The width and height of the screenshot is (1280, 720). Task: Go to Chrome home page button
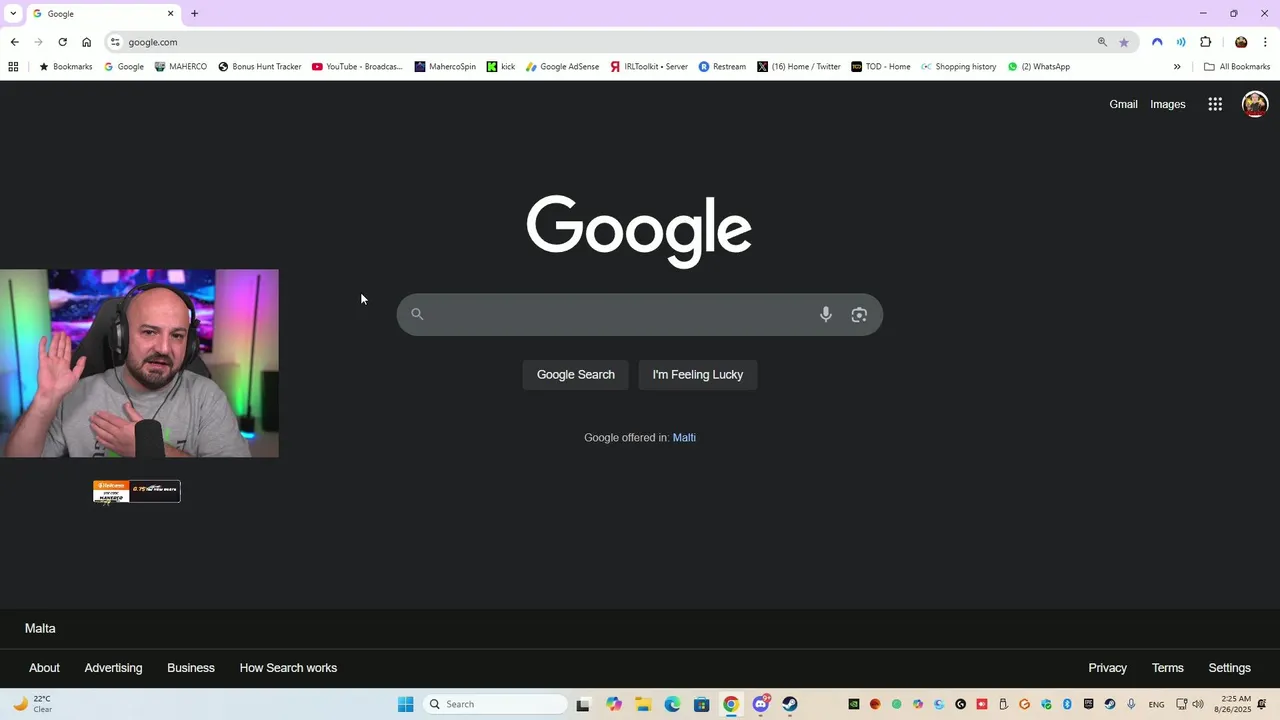coord(86,42)
